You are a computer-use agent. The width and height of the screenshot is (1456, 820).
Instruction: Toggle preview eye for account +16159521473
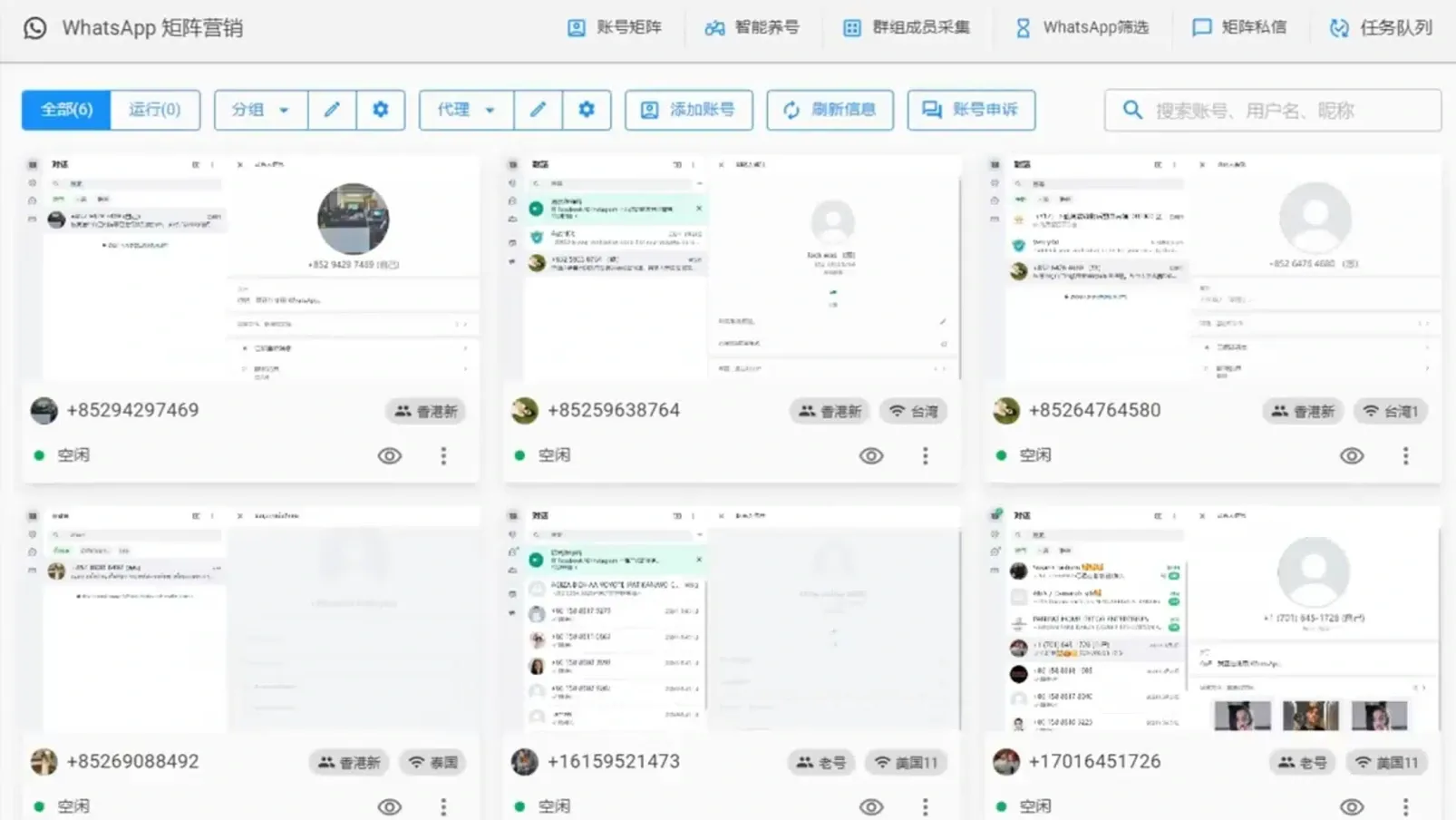870,805
